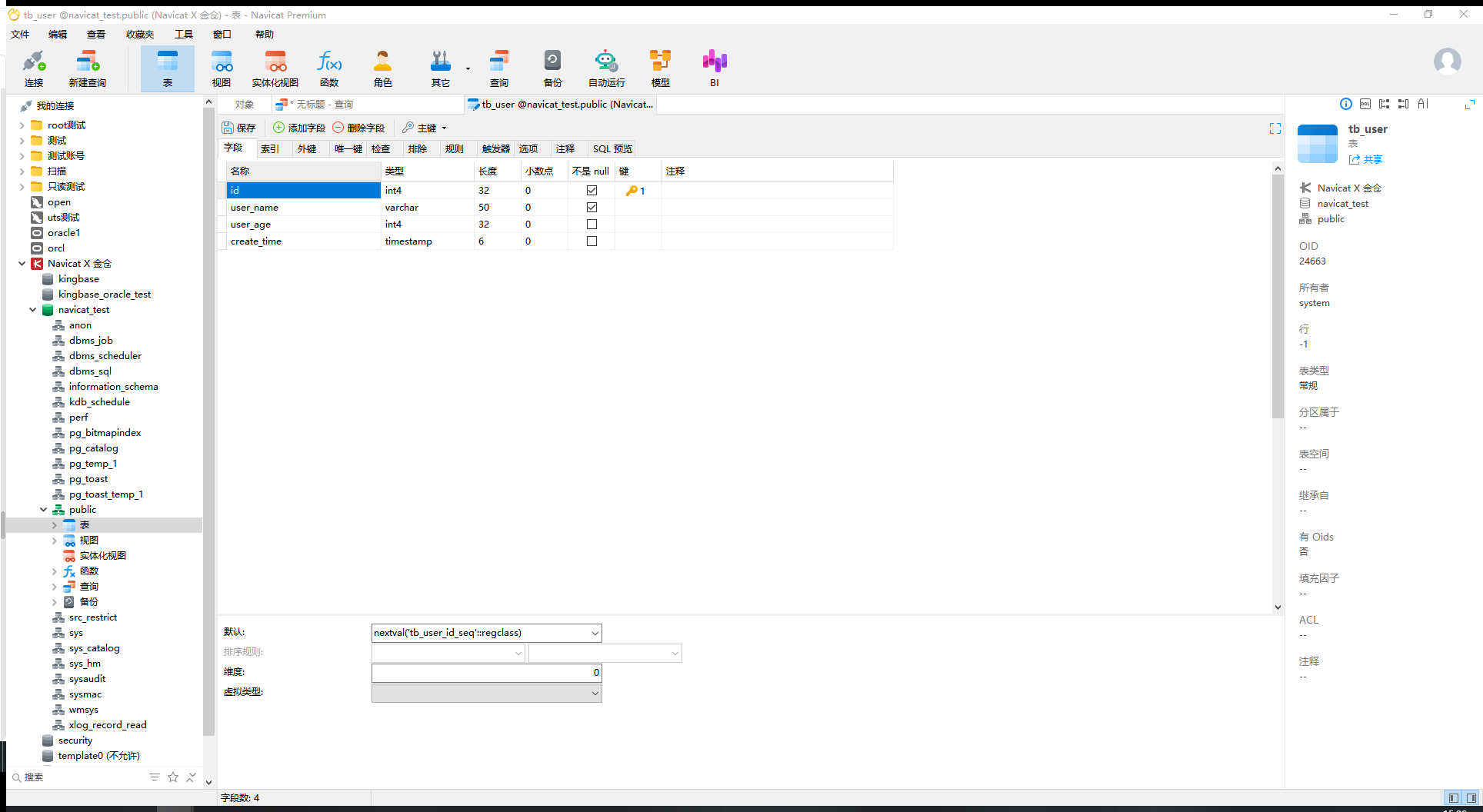Image resolution: width=1483 pixels, height=812 pixels.
Task: Open the 文件 menu
Action: point(20,34)
